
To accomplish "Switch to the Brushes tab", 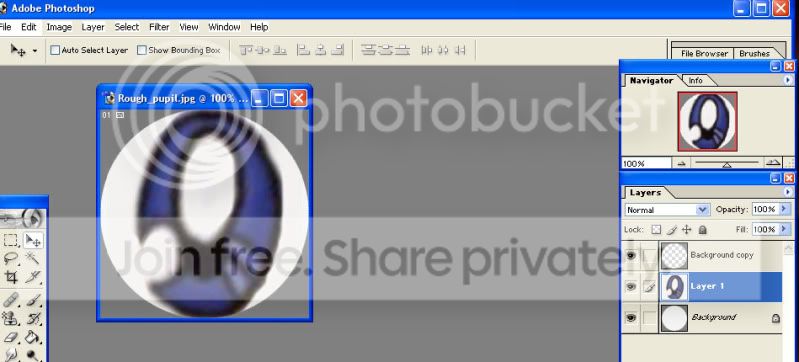I will [x=754, y=53].
